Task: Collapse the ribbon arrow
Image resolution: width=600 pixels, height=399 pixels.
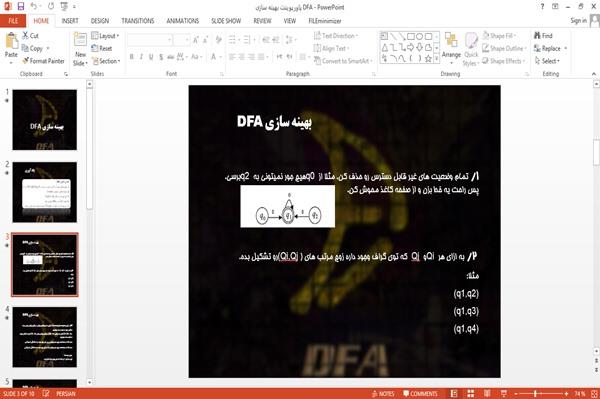Action: [594, 74]
